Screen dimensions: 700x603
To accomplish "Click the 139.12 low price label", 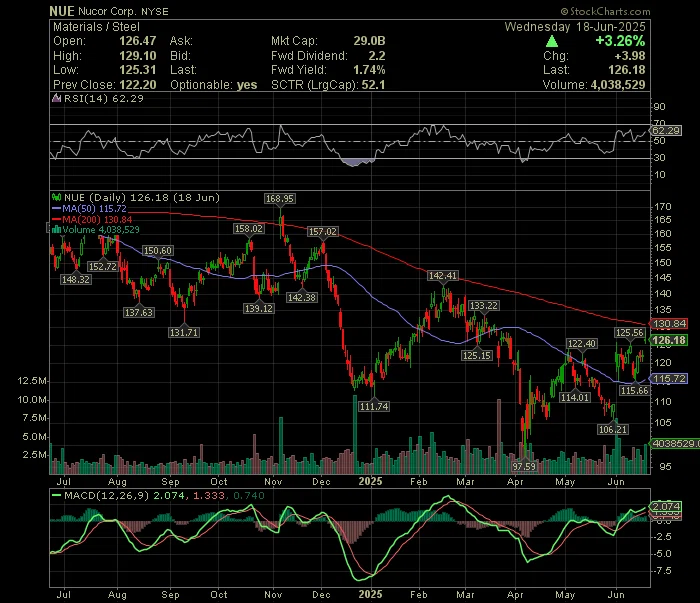I will click(258, 308).
